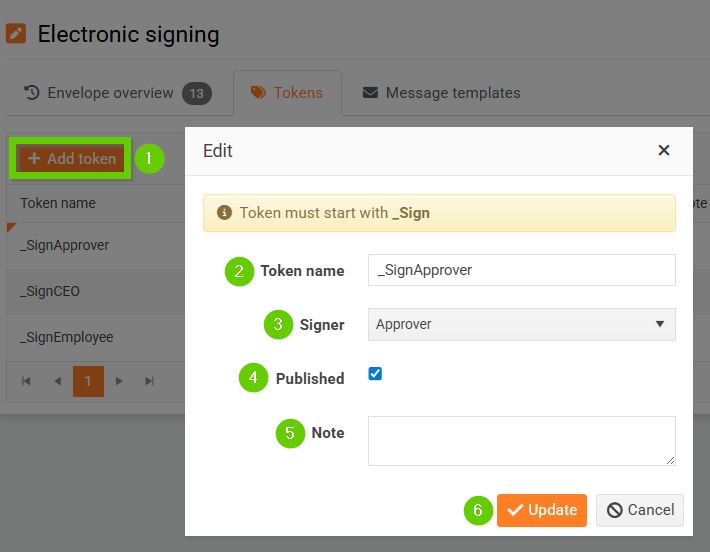Screen dimensions: 710x552
Task: Close the Edit dialog with X
Action: 663,151
